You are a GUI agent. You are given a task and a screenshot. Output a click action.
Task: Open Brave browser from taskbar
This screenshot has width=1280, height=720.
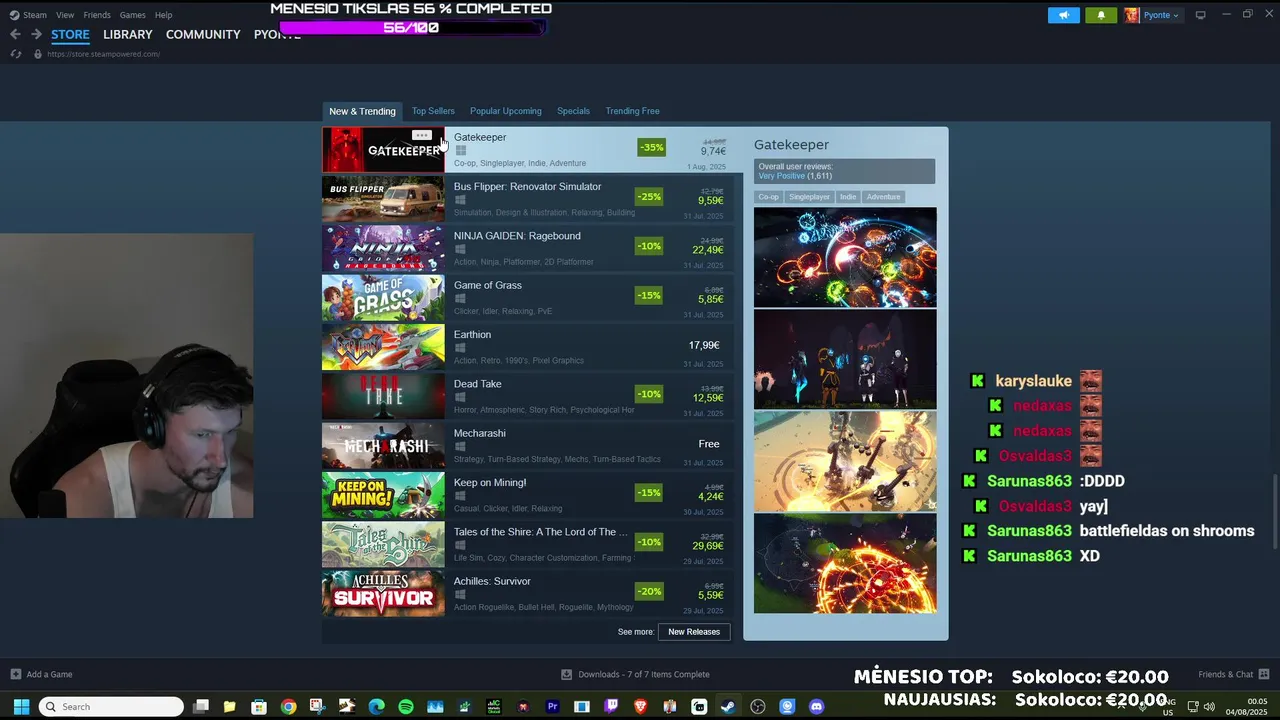640,707
